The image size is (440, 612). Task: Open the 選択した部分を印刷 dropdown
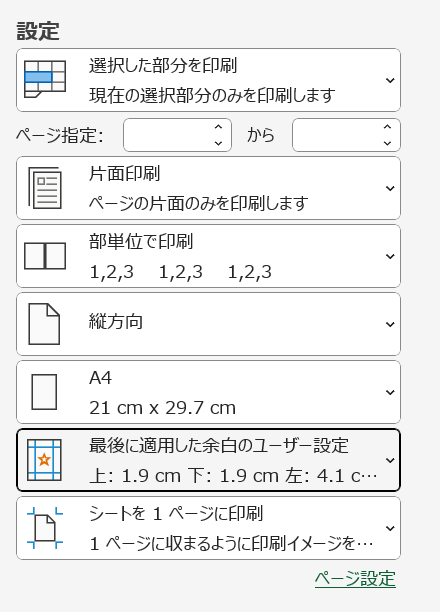tap(390, 80)
